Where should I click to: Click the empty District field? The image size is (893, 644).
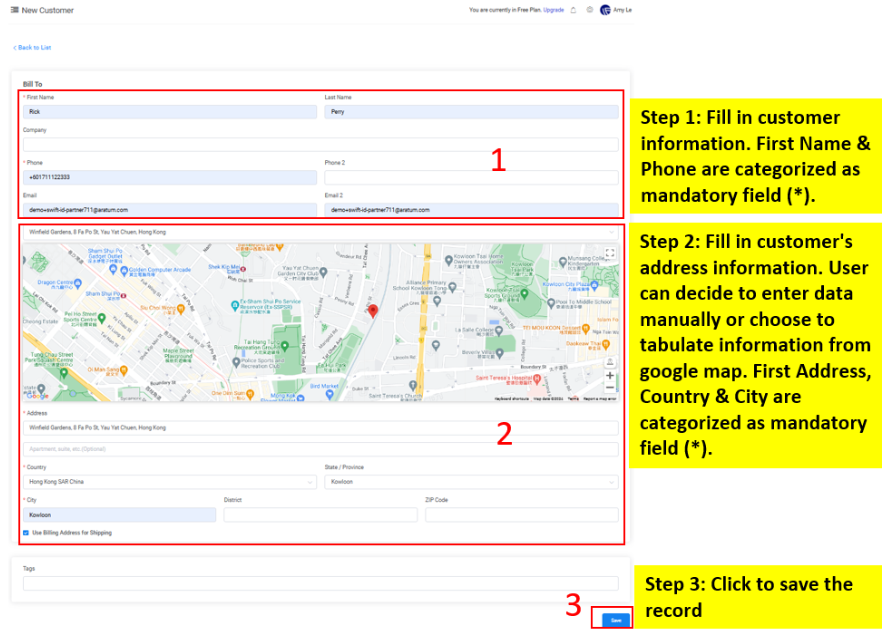pyautogui.click(x=321, y=515)
